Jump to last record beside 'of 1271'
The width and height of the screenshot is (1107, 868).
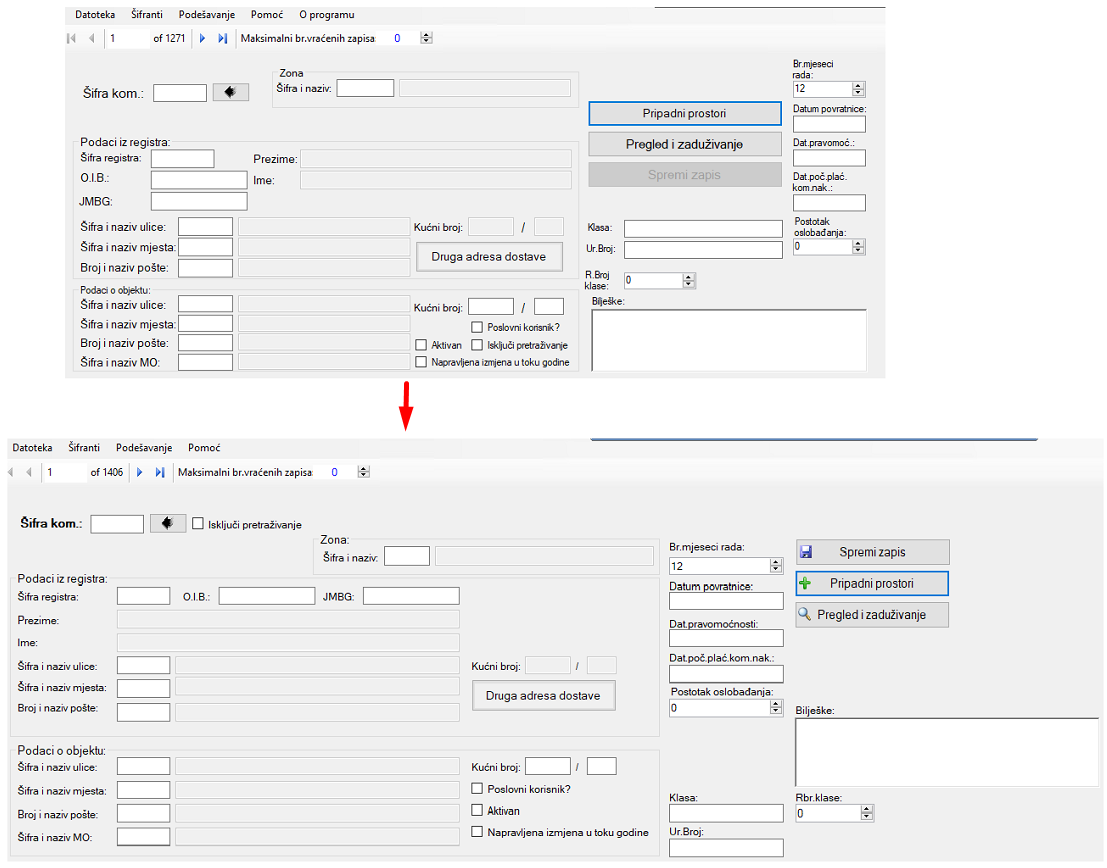pyautogui.click(x=223, y=38)
